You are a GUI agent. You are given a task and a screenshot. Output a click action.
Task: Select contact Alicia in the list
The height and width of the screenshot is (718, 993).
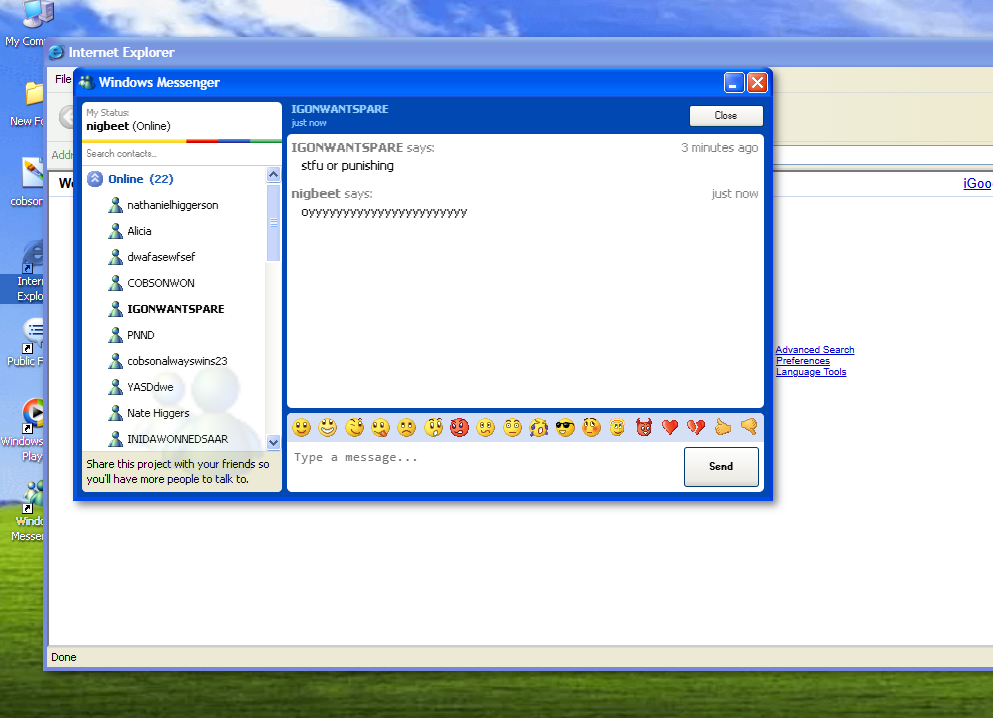139,231
